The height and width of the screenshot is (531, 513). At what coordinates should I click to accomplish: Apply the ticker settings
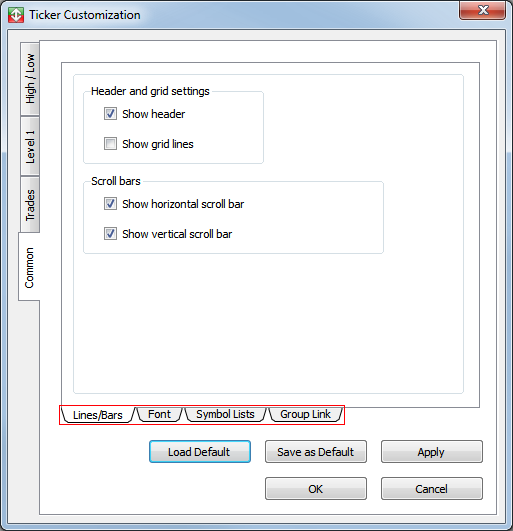point(432,452)
